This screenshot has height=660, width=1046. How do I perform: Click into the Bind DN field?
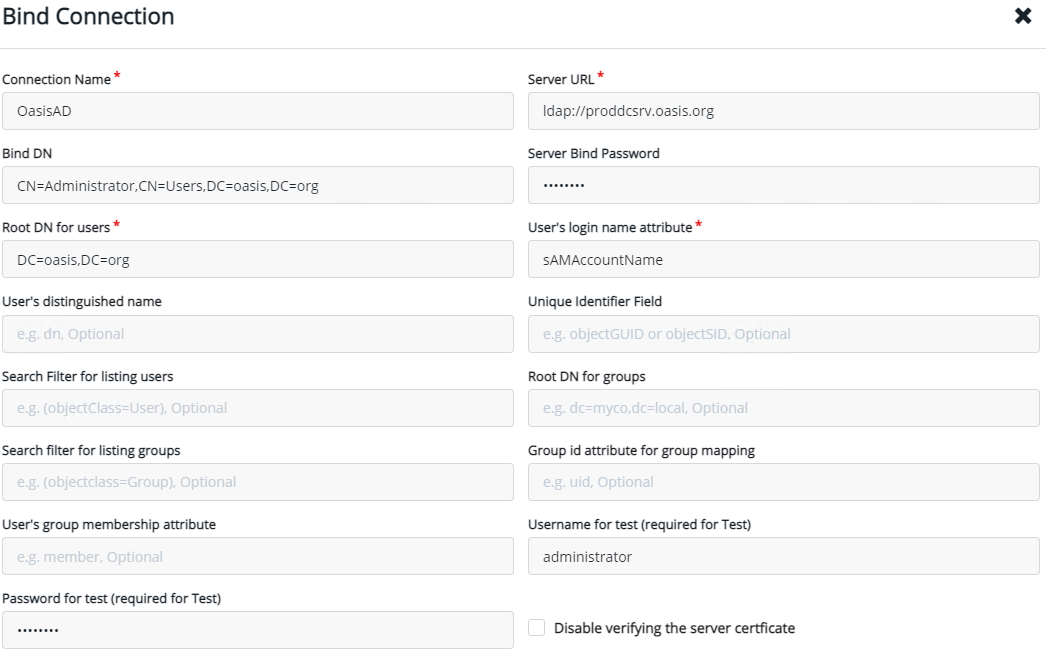coord(258,185)
